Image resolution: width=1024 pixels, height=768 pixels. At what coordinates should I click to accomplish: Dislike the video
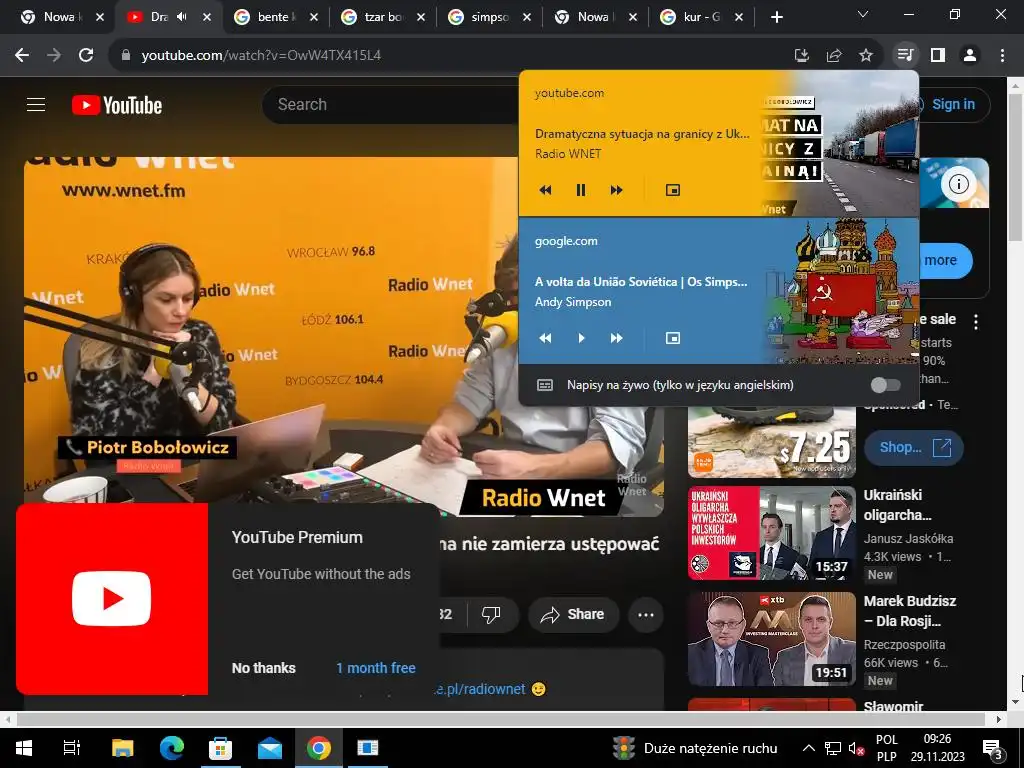pos(491,615)
